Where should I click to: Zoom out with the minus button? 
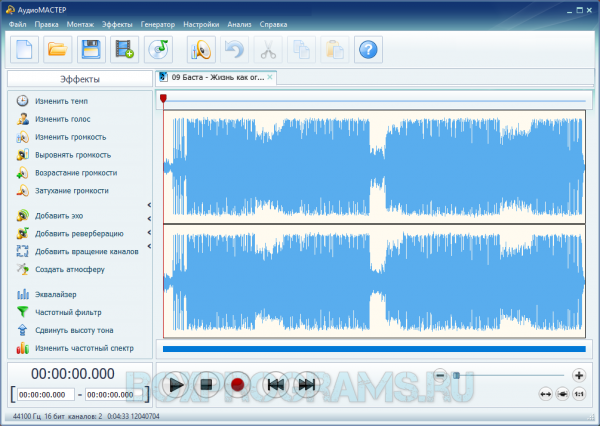440,375
